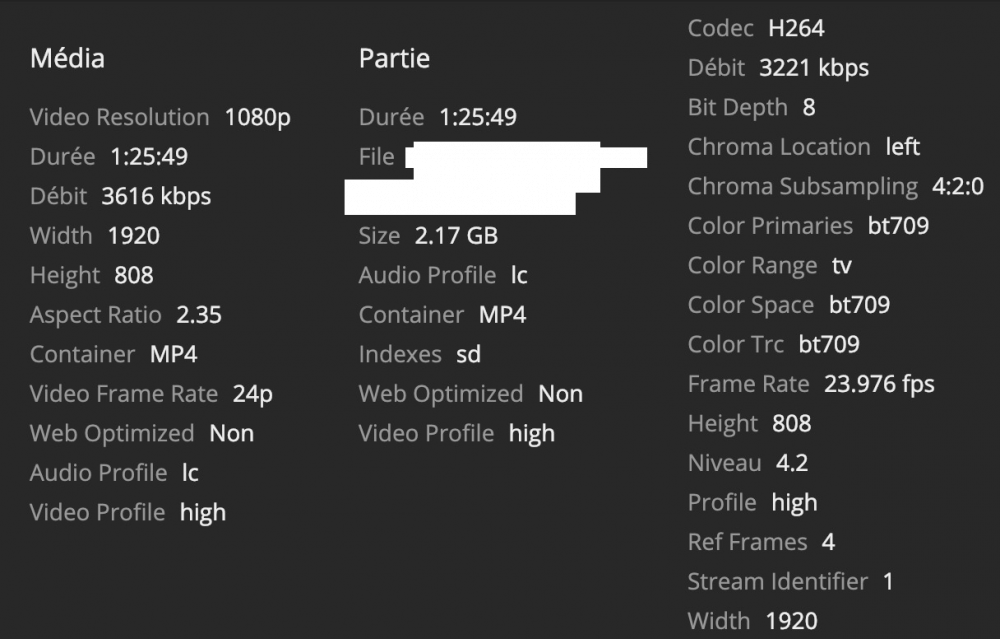Click the Chroma Subsampling 4:2:0 value

[958, 187]
